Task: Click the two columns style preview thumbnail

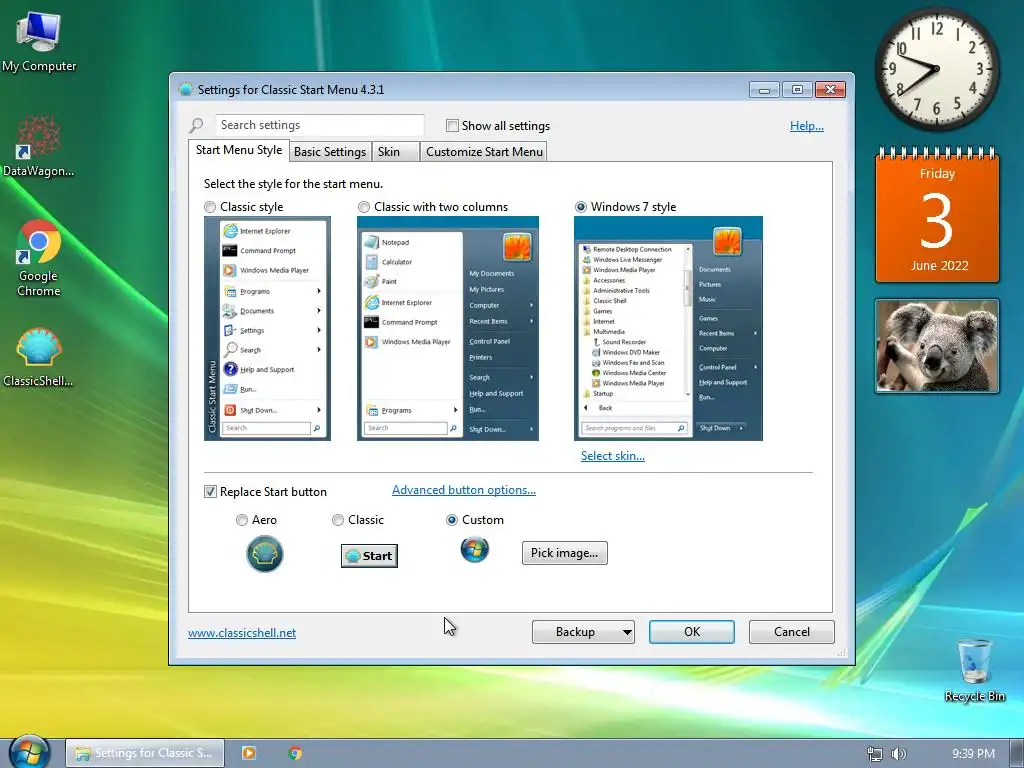Action: [447, 328]
